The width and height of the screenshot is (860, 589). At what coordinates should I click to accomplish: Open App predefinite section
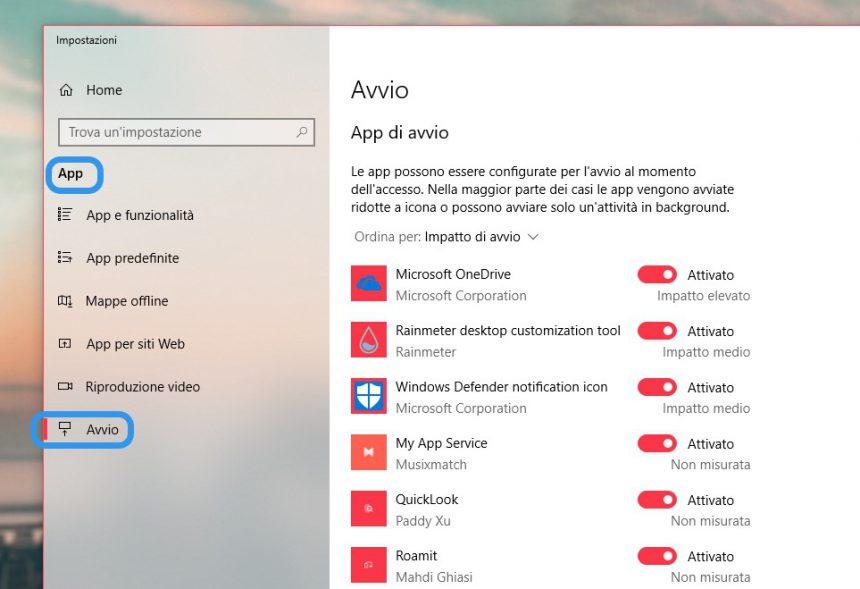(x=133, y=258)
